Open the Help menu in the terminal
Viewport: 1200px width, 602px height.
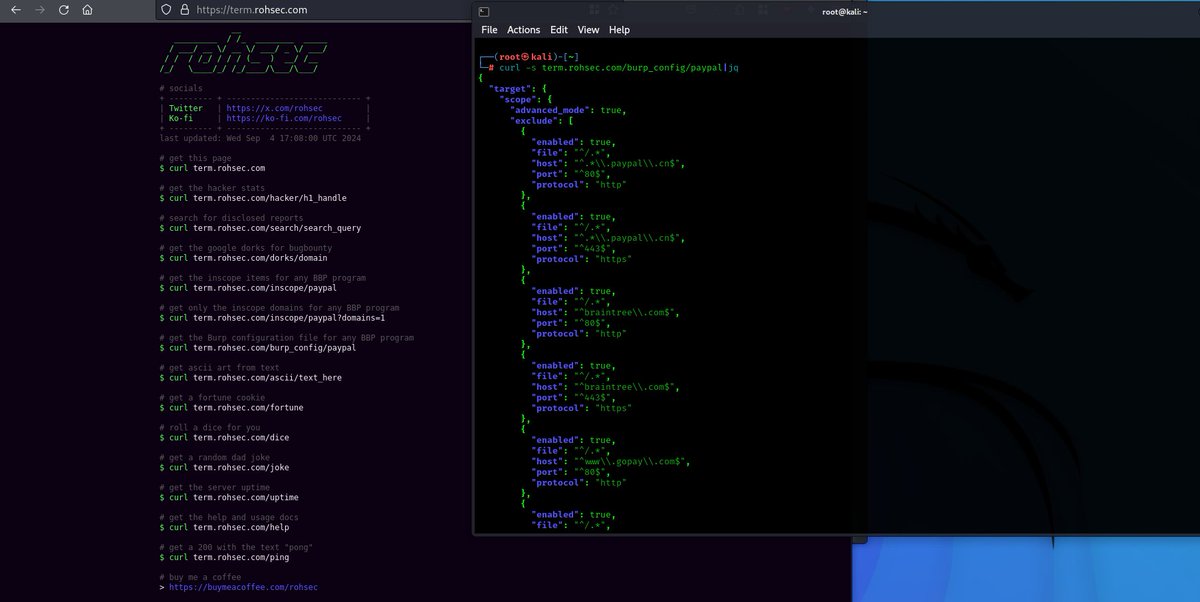(x=620, y=30)
